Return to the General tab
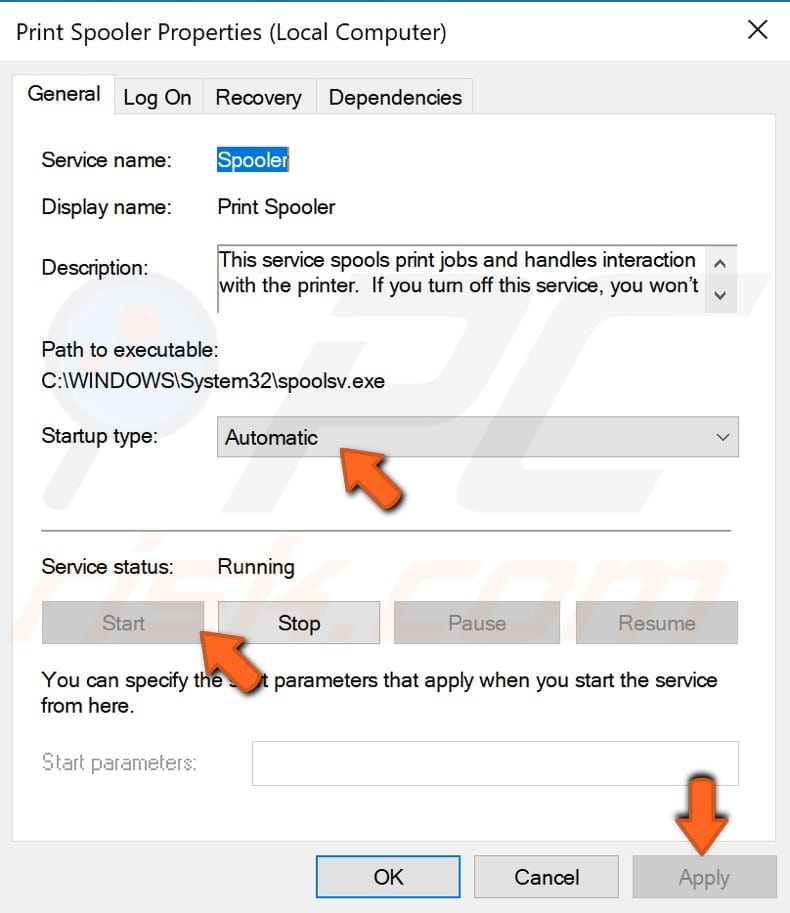Image resolution: width=790 pixels, height=913 pixels. click(x=63, y=93)
